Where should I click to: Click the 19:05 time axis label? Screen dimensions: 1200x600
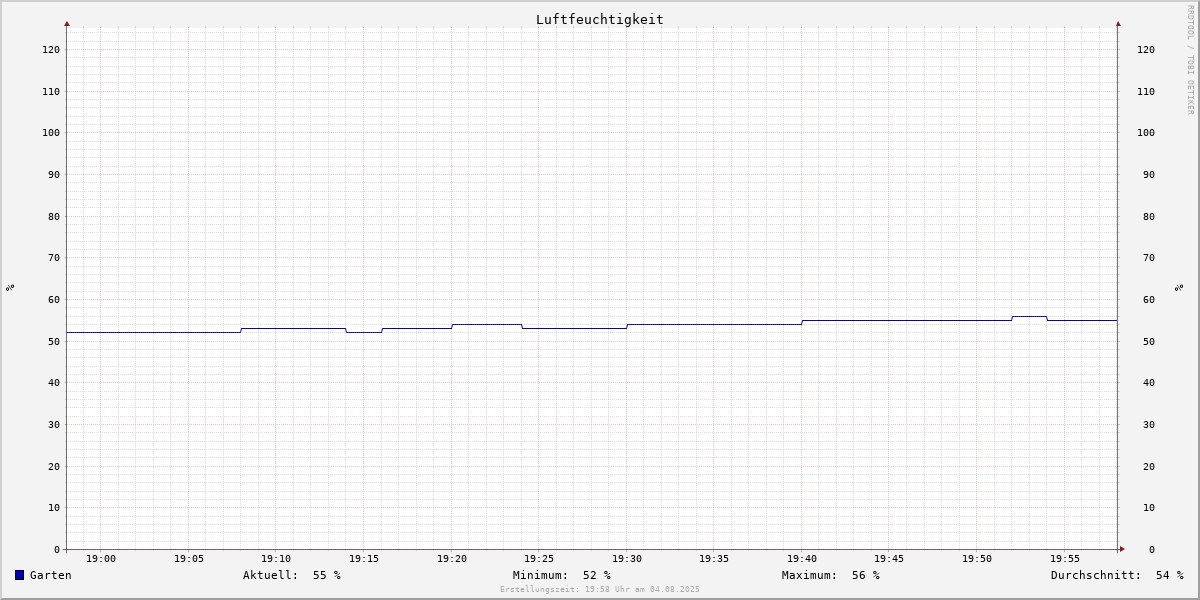189,559
